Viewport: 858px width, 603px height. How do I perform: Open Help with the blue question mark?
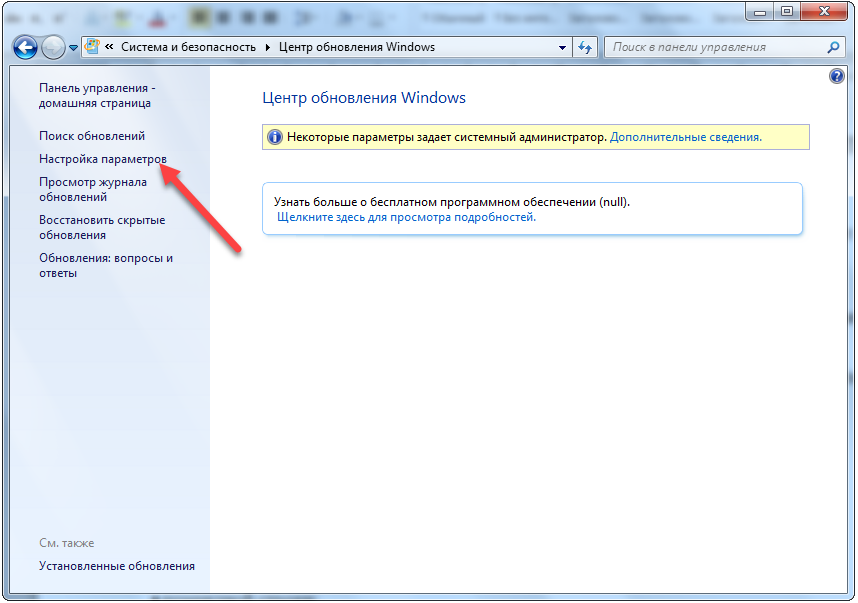(837, 76)
